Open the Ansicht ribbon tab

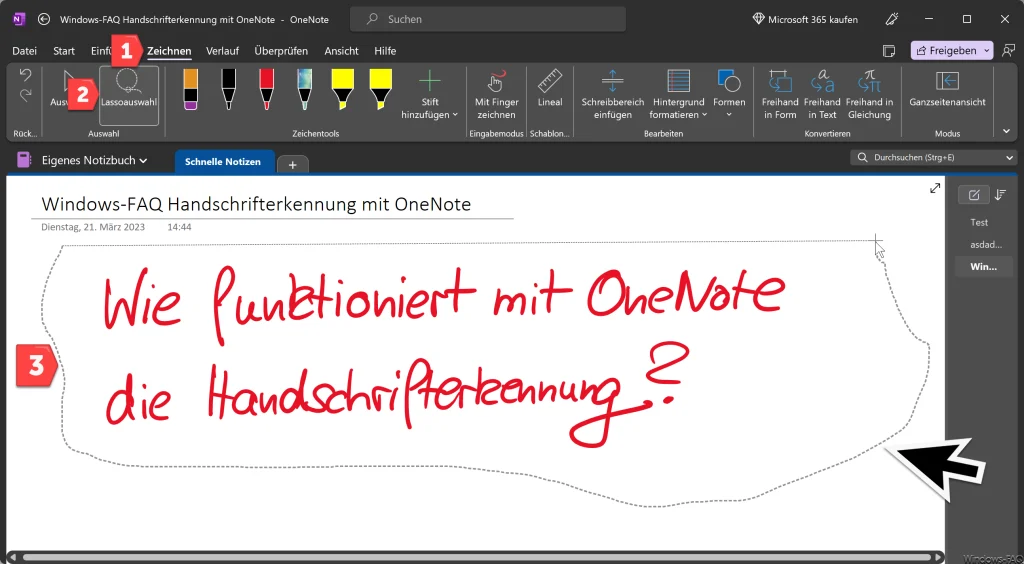pyautogui.click(x=342, y=51)
